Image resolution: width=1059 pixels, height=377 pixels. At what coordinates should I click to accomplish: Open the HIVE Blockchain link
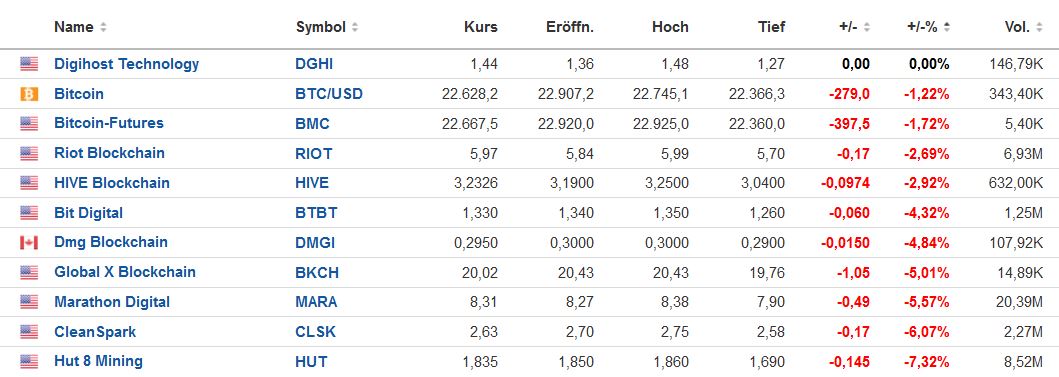pyautogui.click(x=112, y=183)
